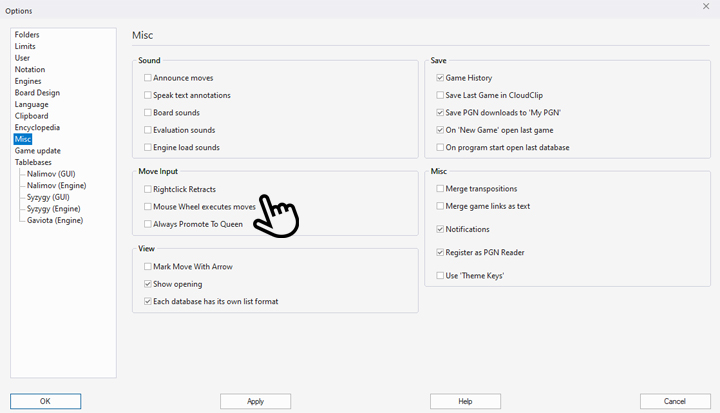This screenshot has height=413, width=720.
Task: Enable Rightclick Retracts option
Action: [x=148, y=189]
